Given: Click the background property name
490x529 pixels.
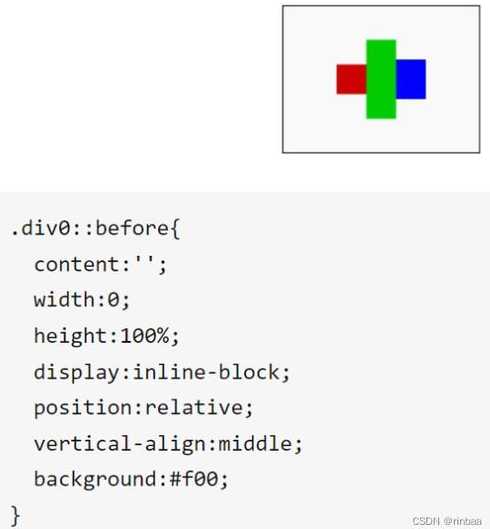Looking at the screenshot, I should (x=95, y=480).
